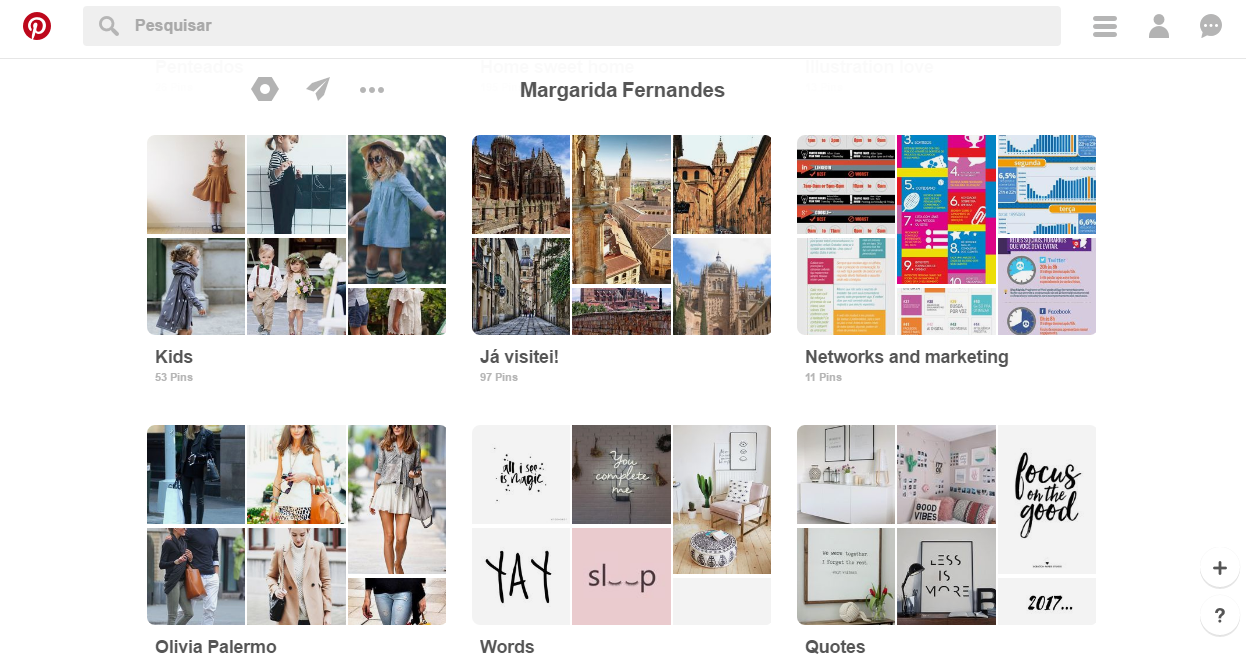The image size is (1246, 659).
Task: Open the Networks and marketing board title
Action: click(906, 357)
